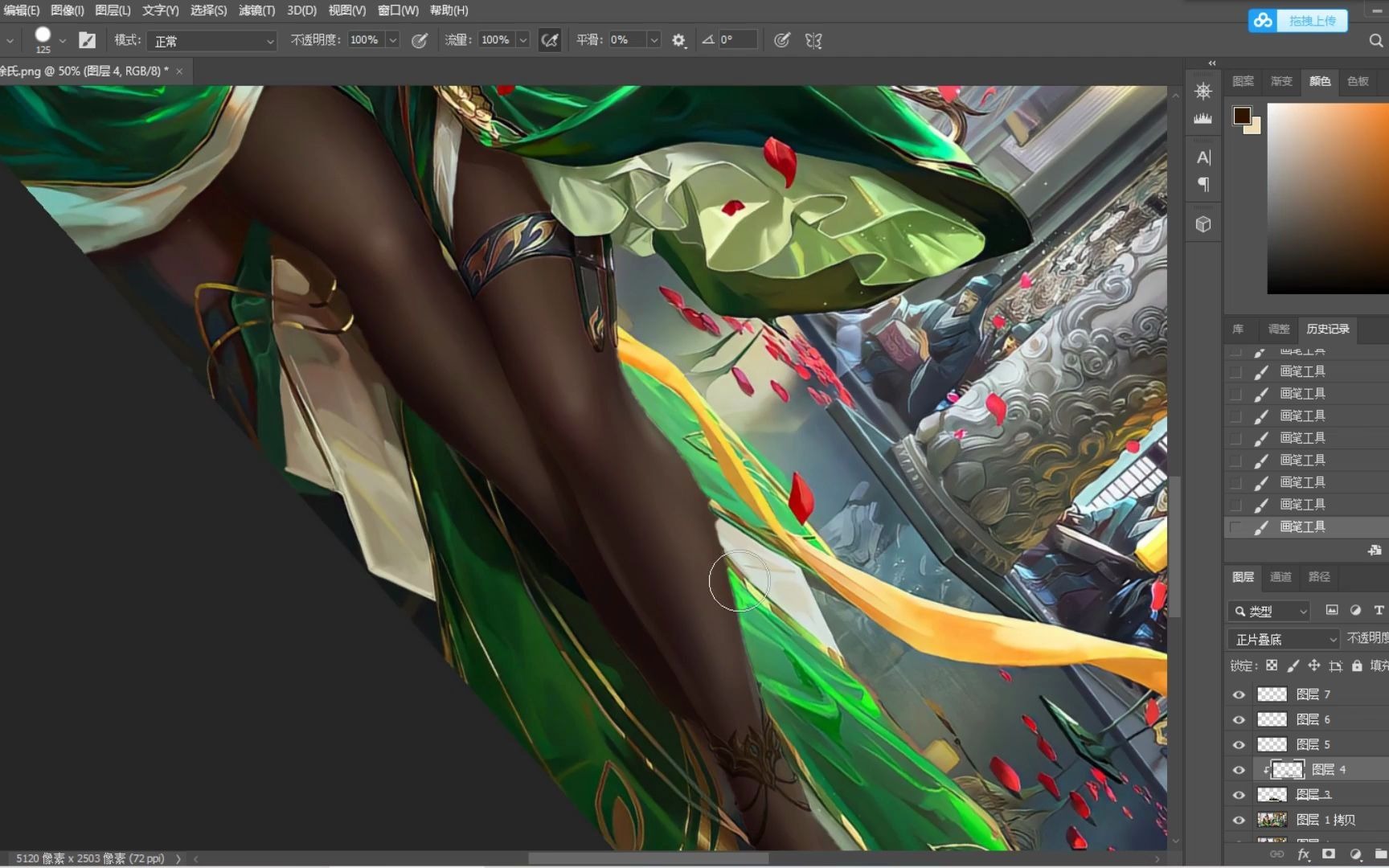Pick a color in color field
Image resolution: width=1389 pixels, height=868 pixels.
pyautogui.click(x=1328, y=198)
